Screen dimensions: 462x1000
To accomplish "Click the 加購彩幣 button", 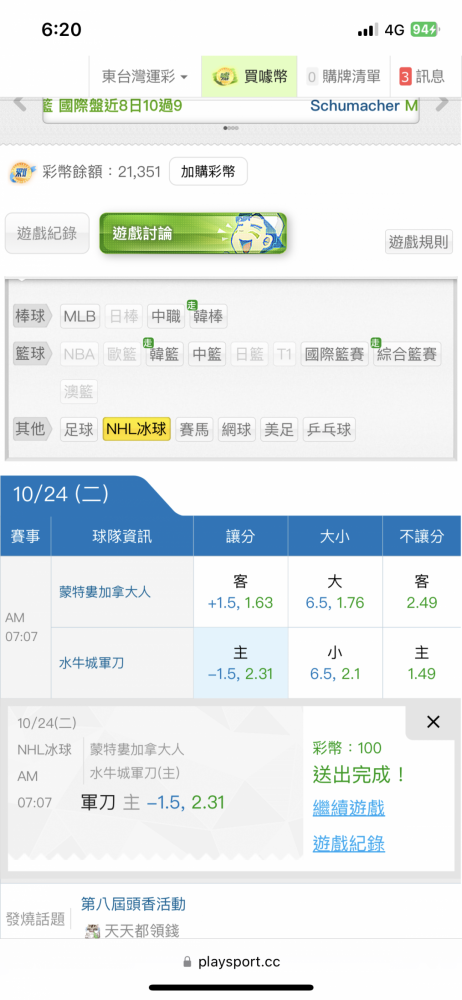I will point(208,172).
